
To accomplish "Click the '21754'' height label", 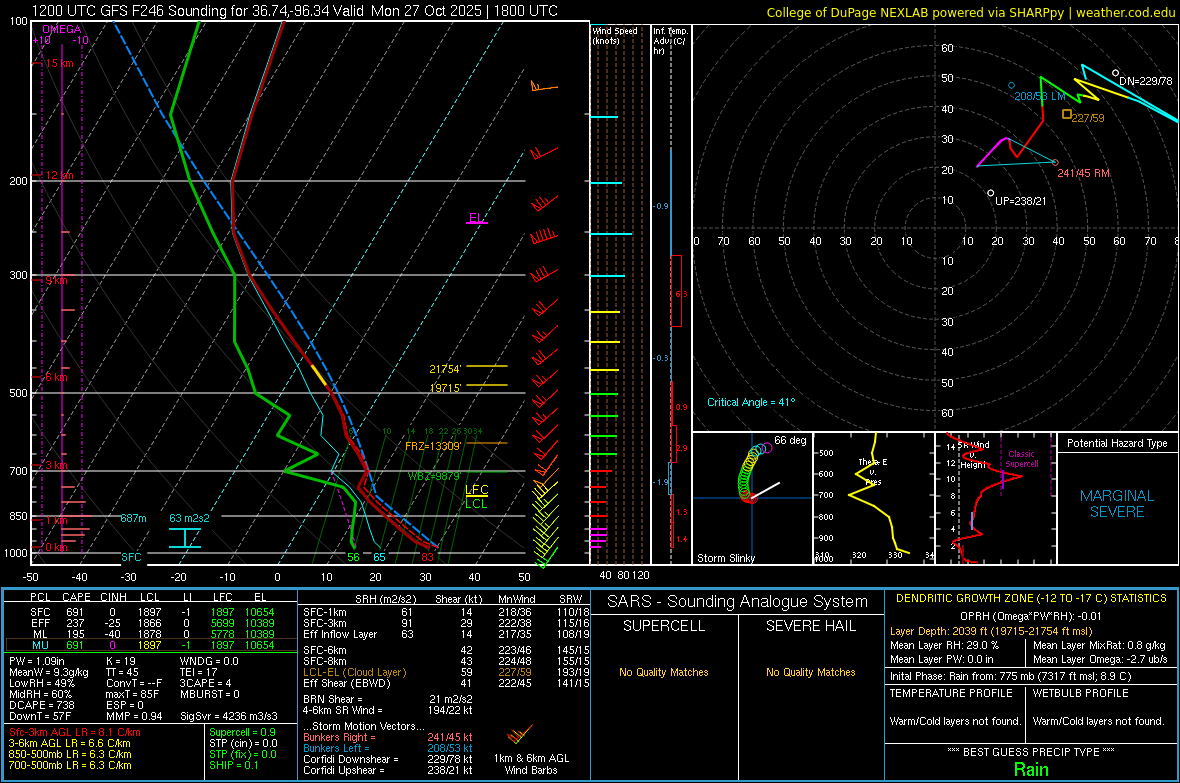I will tap(445, 369).
